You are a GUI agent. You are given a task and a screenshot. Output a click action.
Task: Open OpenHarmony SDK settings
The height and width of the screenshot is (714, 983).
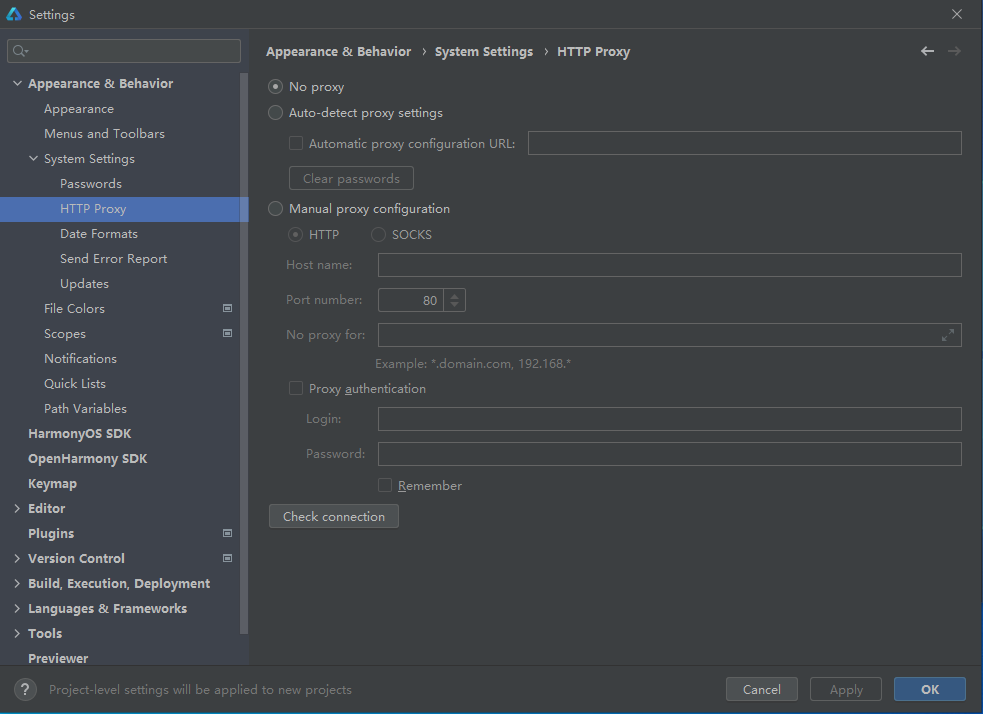tap(88, 459)
